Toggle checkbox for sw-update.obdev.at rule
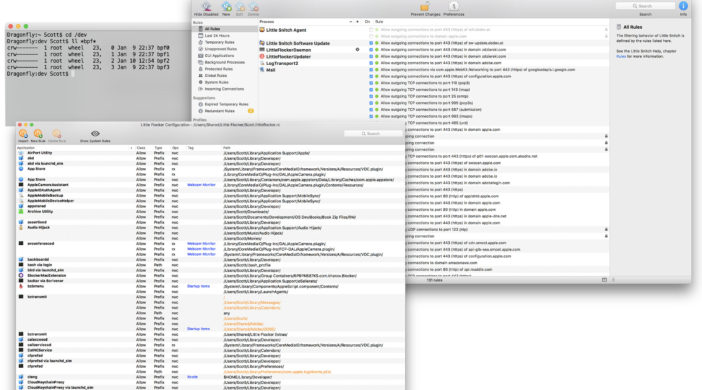The image size is (702, 390). pyautogui.click(x=371, y=43)
